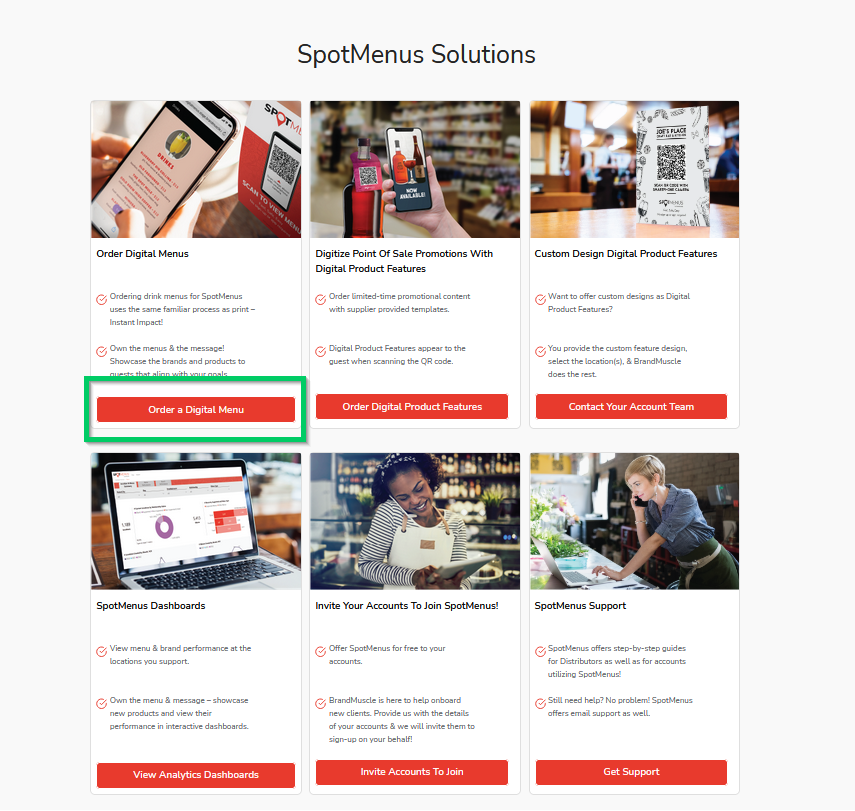Select the Invite Accounts To Join button
This screenshot has width=855, height=811.
412,772
